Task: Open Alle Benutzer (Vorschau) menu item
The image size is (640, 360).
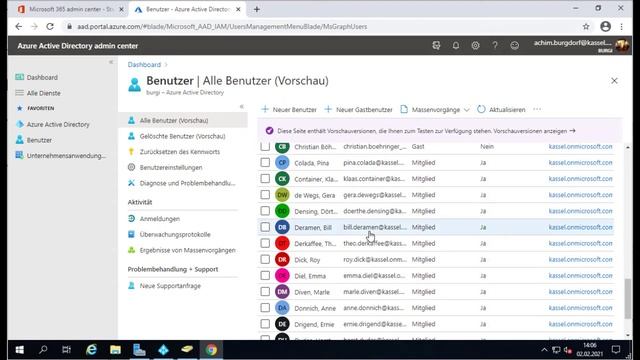Action: point(183,120)
